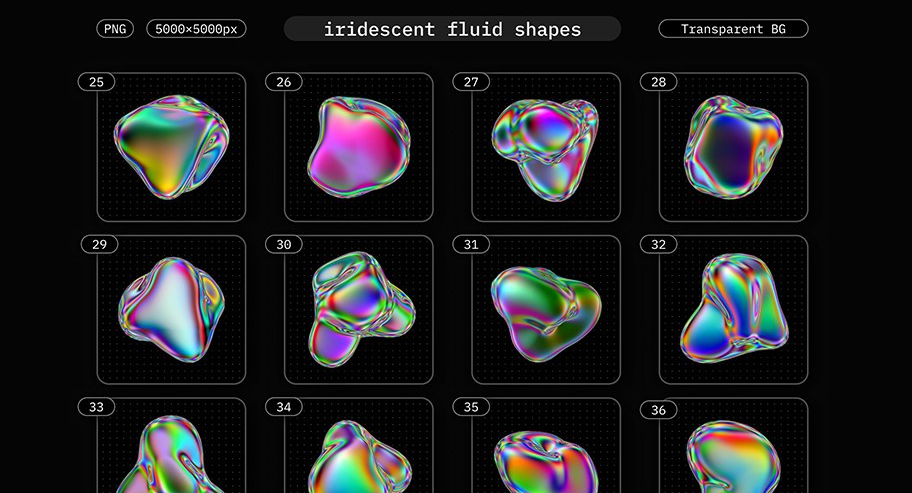Open iridescent shape thumbnail numbered 31
The width and height of the screenshot is (912, 493).
tap(546, 310)
